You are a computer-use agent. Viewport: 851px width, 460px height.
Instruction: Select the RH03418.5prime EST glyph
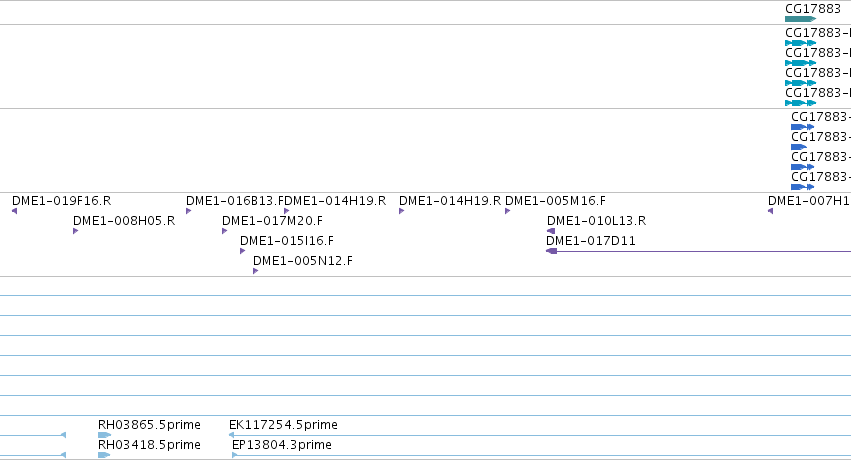click(x=104, y=455)
